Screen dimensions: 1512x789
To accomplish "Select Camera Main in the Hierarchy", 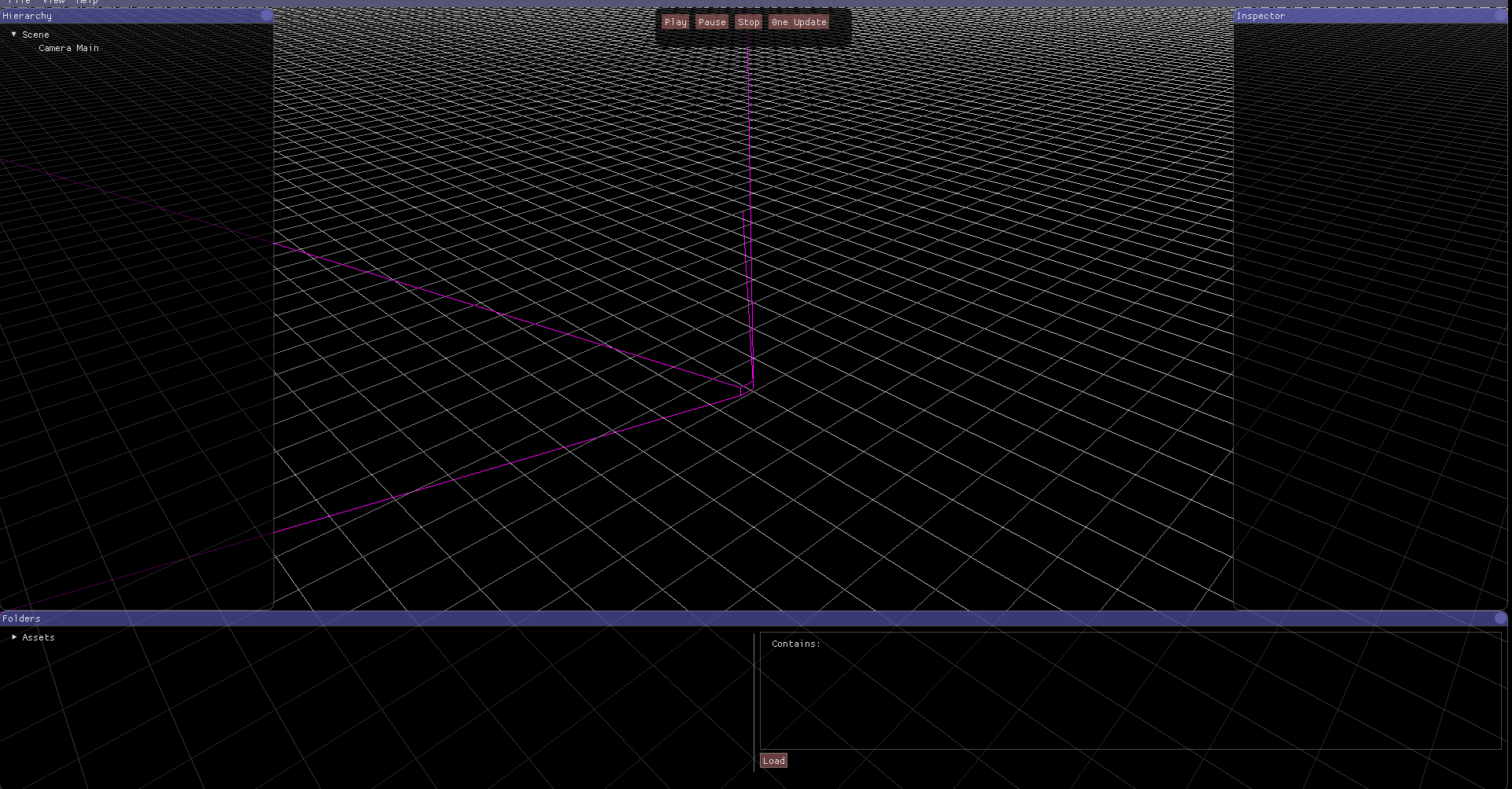I will point(69,48).
